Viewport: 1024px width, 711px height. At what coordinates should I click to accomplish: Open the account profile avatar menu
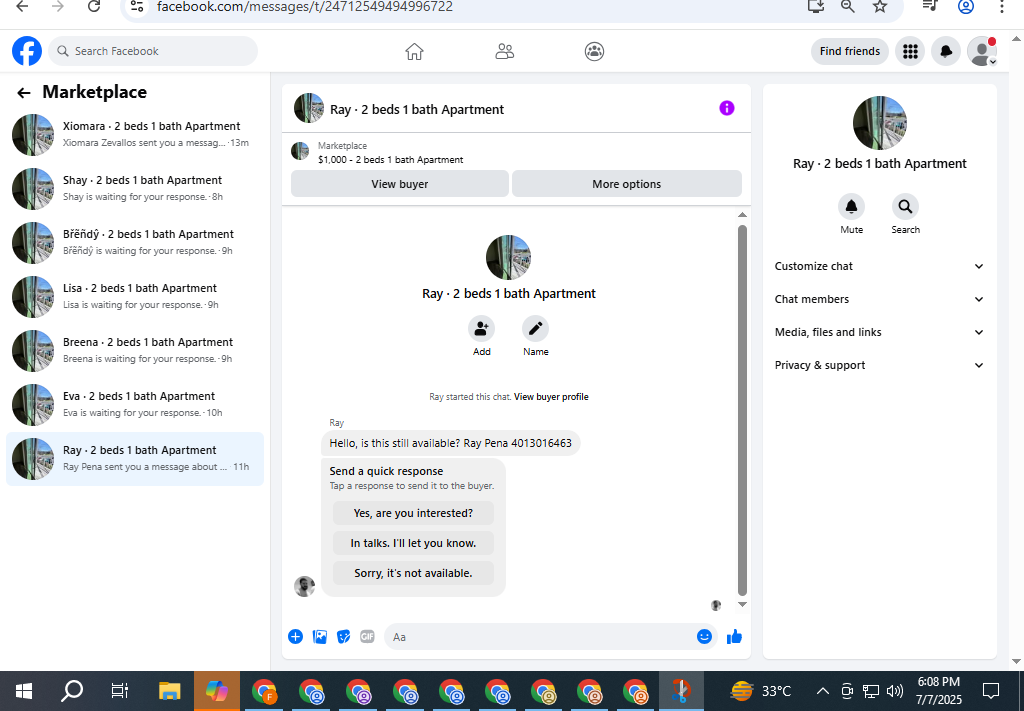tap(982, 51)
